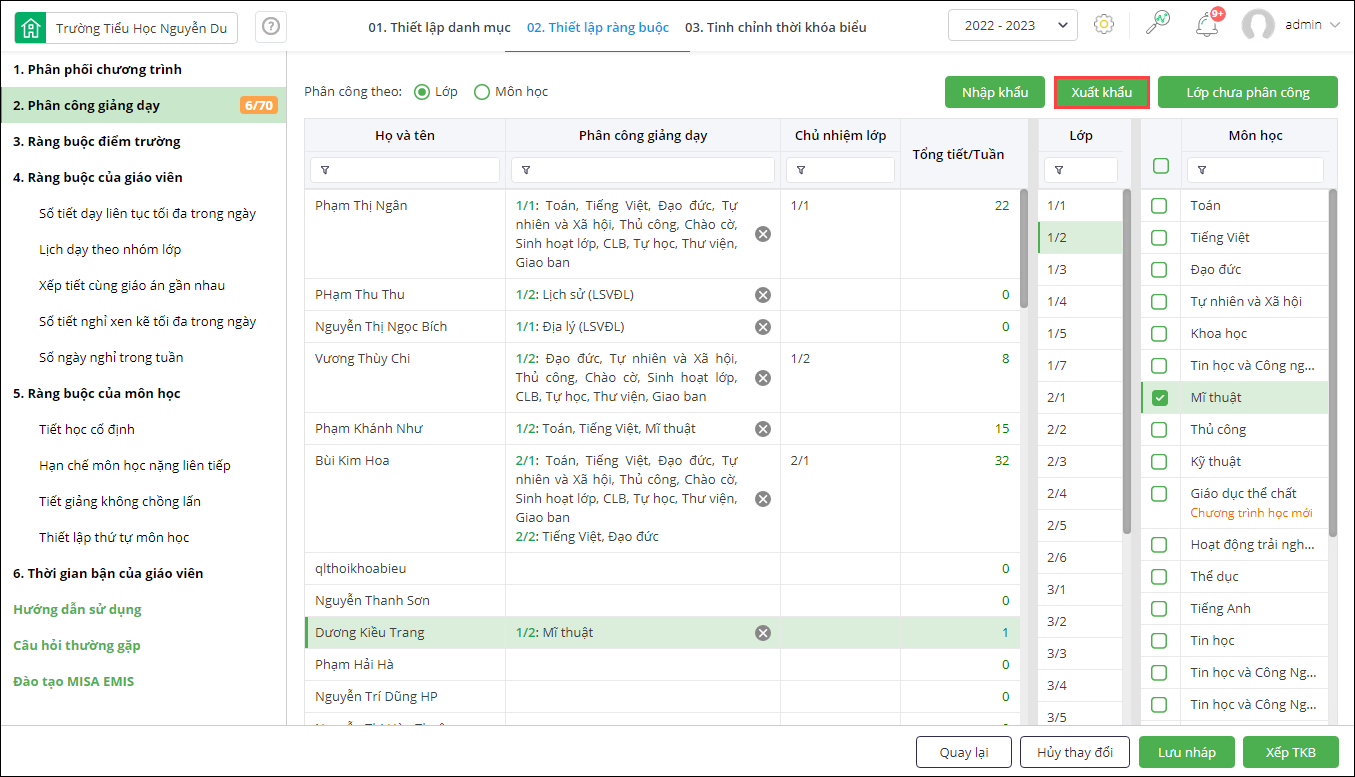Click the activity pulse icon in header
The height and width of the screenshot is (777, 1355).
click(x=1158, y=24)
